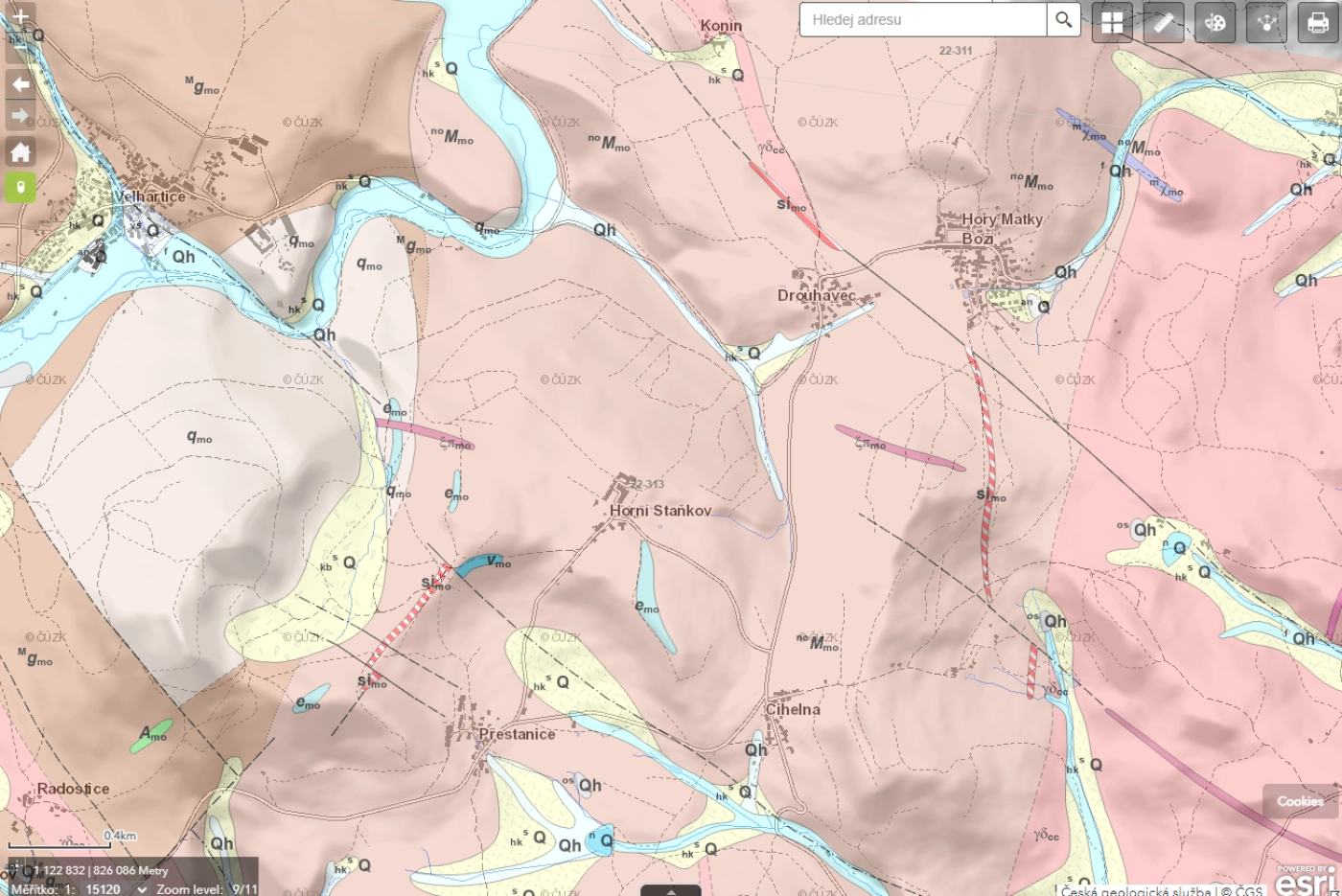Expand the bottom panel arrow tab
This screenshot has width=1342, height=896.
[x=670, y=890]
